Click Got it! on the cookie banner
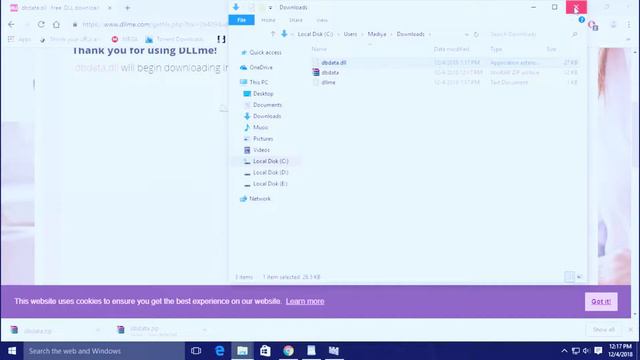This screenshot has width=640, height=360. click(601, 302)
